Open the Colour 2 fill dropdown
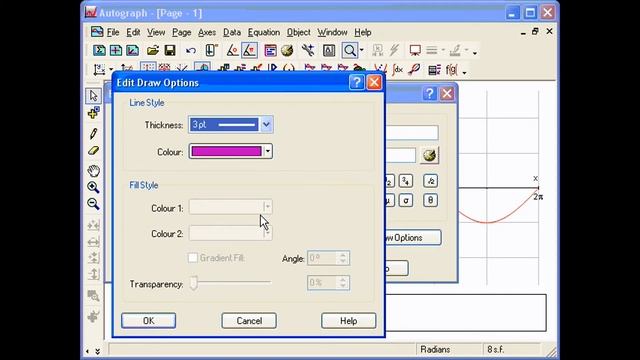 (267, 233)
